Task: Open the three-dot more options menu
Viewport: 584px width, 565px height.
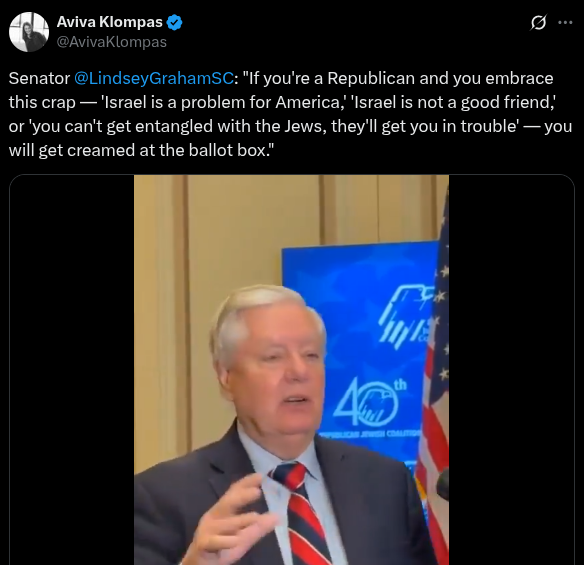Action: click(x=565, y=23)
